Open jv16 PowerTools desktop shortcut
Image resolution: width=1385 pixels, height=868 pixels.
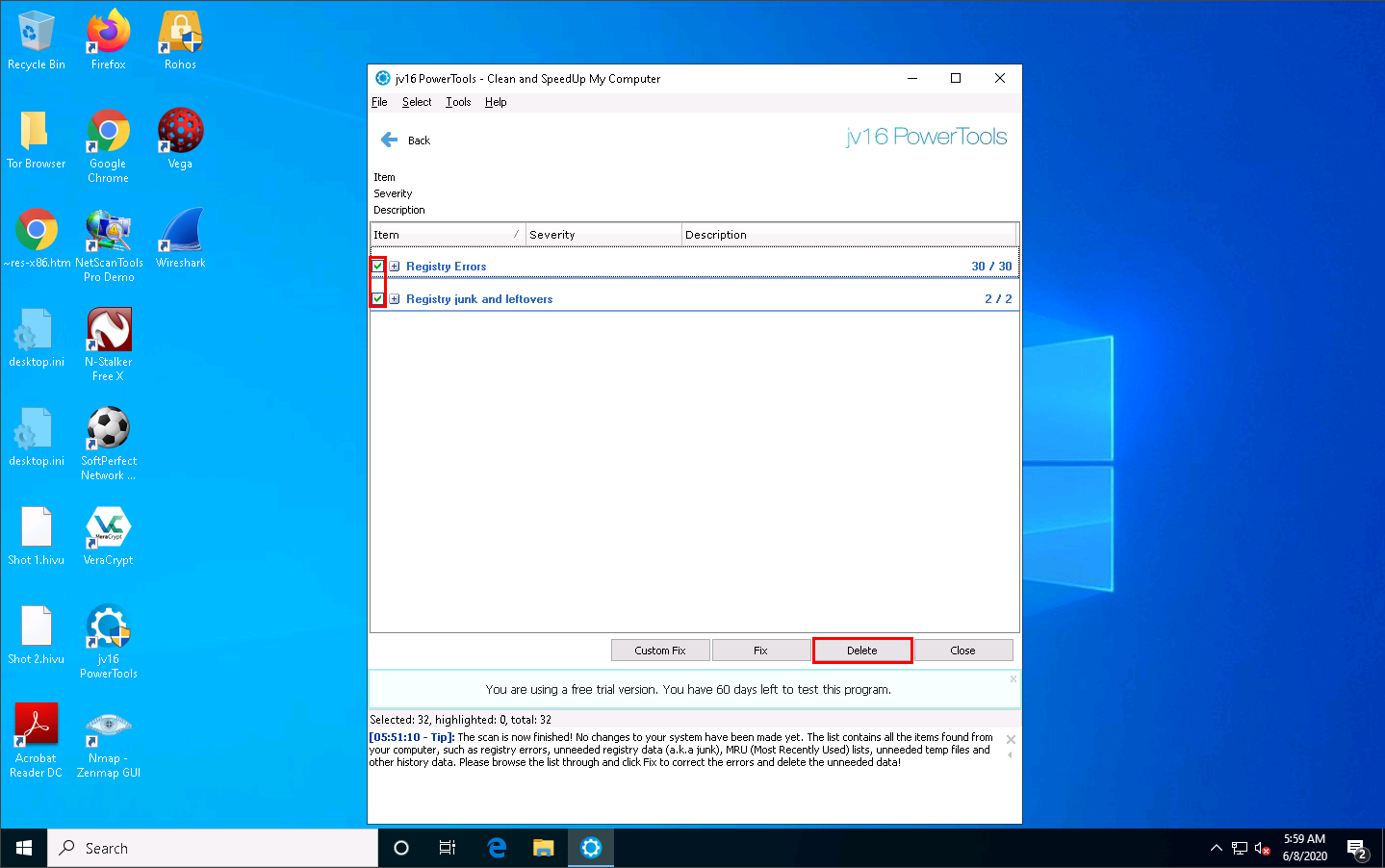[109, 642]
